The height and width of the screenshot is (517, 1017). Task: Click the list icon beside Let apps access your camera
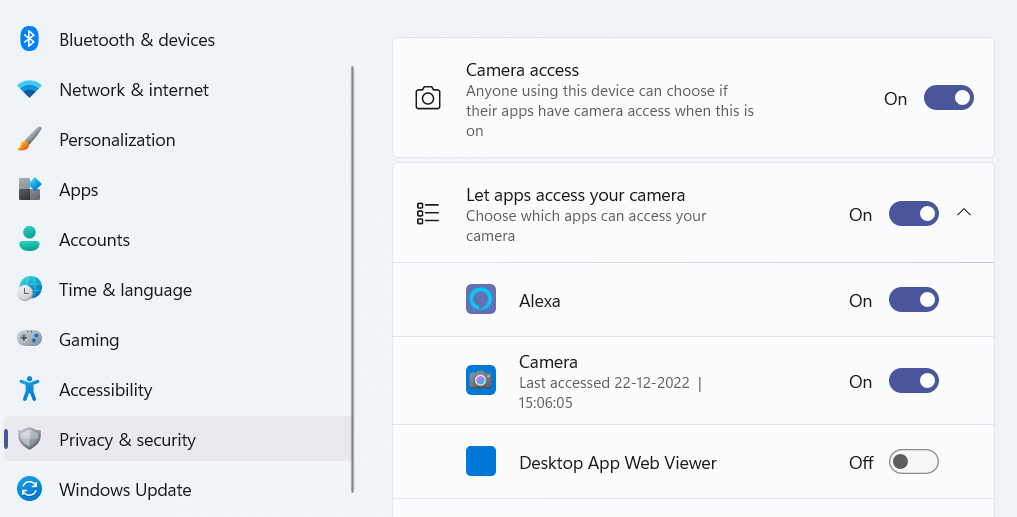point(428,213)
